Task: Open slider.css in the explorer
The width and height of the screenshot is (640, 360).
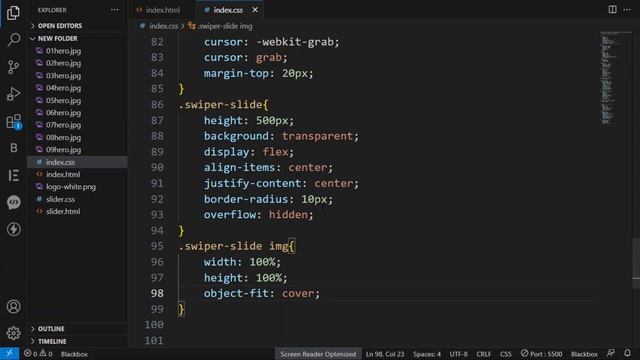Action: click(x=60, y=199)
